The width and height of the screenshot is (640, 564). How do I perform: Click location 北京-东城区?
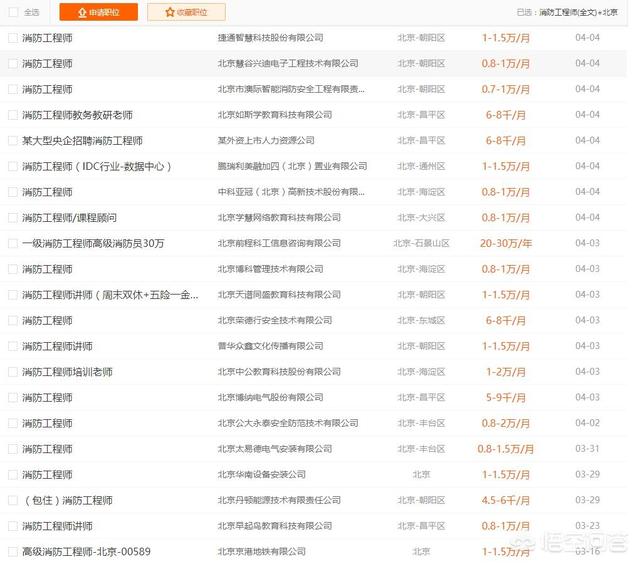pos(421,321)
